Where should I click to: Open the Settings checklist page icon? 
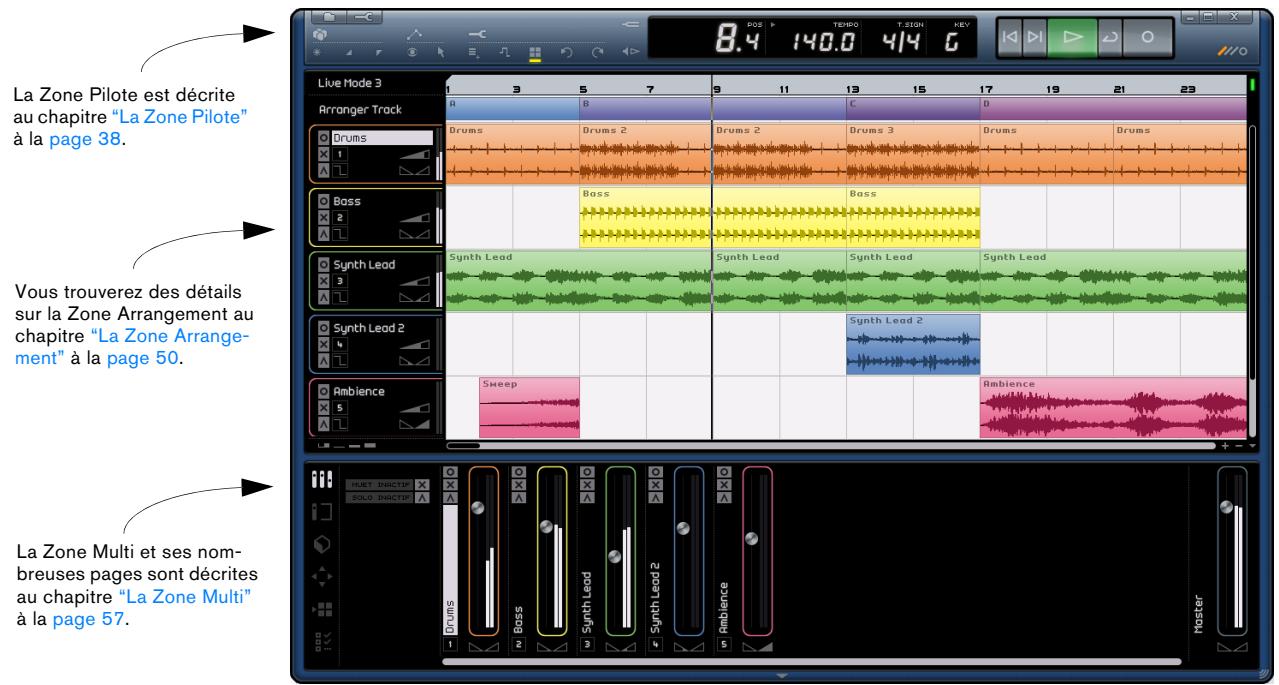pyautogui.click(x=322, y=643)
